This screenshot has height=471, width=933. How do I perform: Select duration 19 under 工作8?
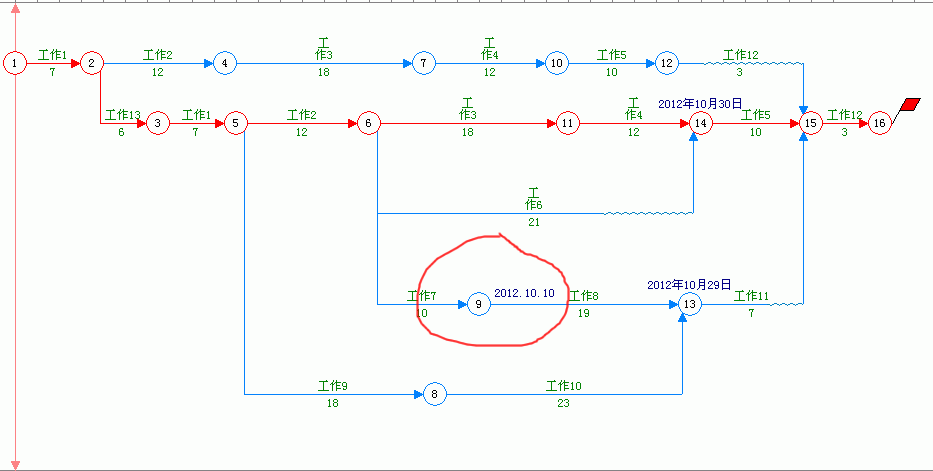(x=584, y=313)
